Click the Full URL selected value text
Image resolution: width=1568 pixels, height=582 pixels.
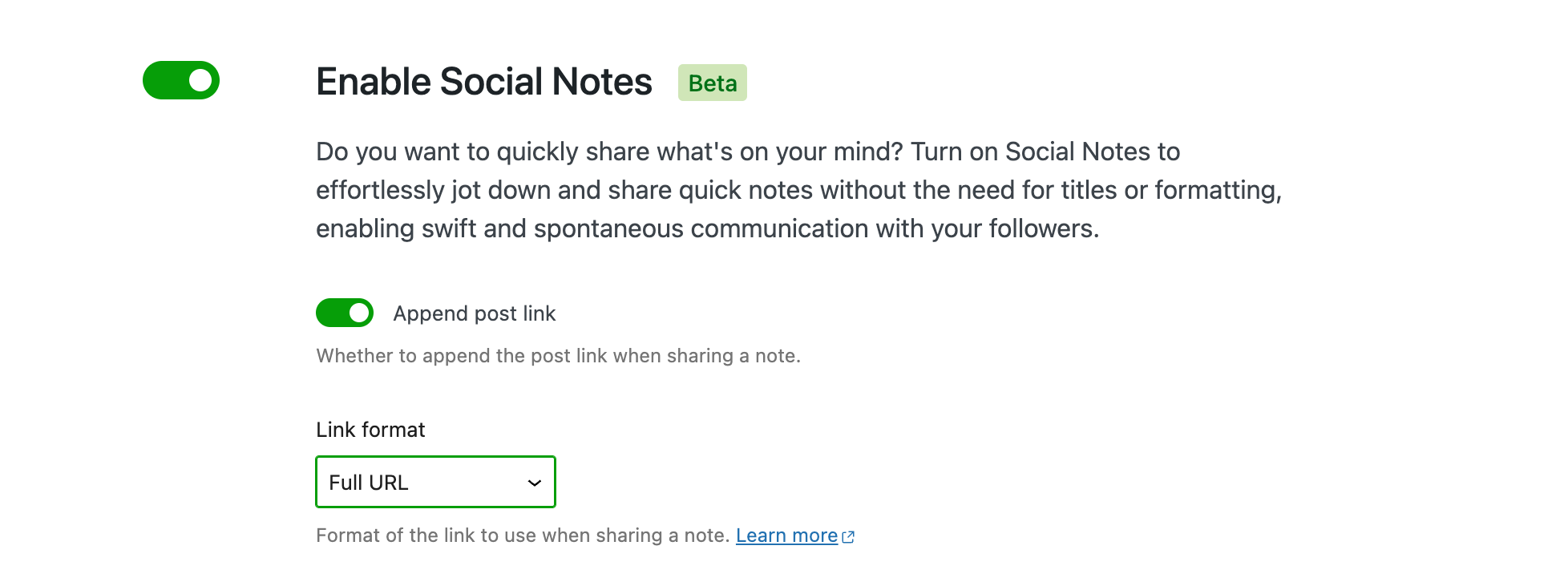tap(369, 483)
